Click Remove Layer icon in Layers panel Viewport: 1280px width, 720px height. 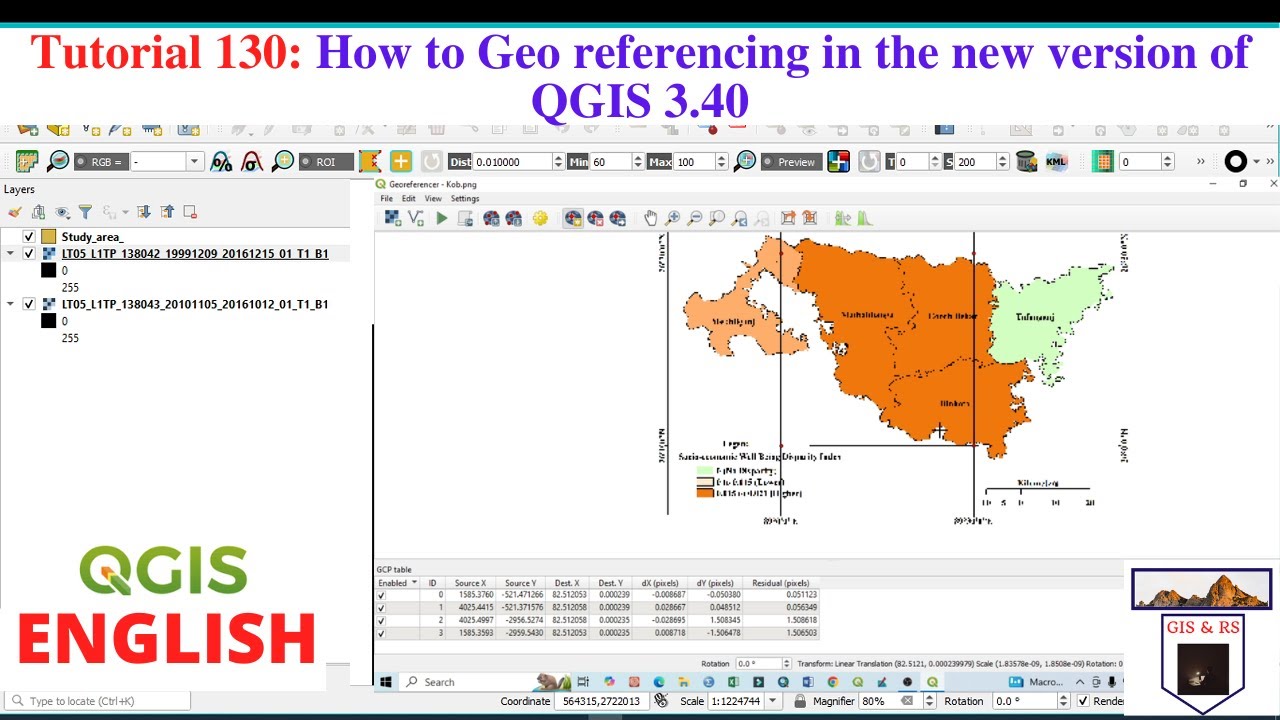click(x=190, y=212)
